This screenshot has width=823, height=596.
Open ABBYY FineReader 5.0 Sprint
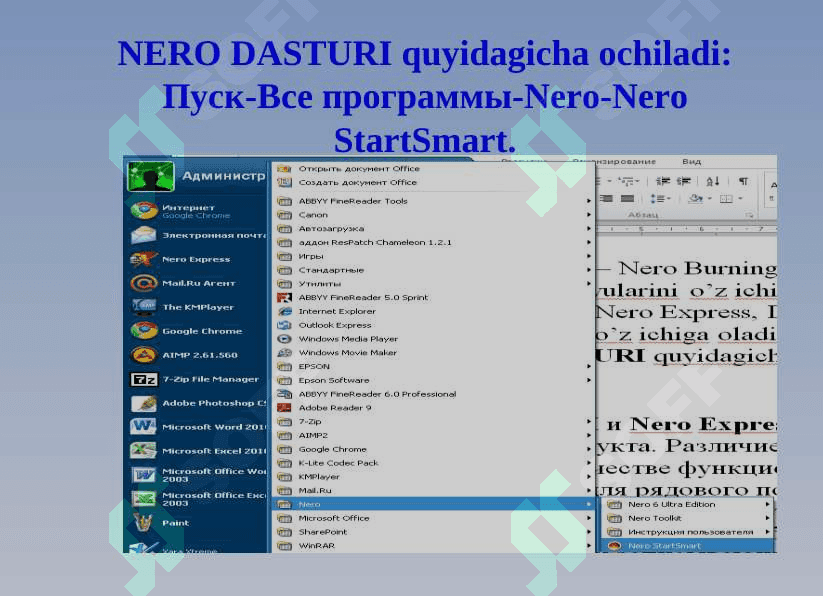coord(434,297)
